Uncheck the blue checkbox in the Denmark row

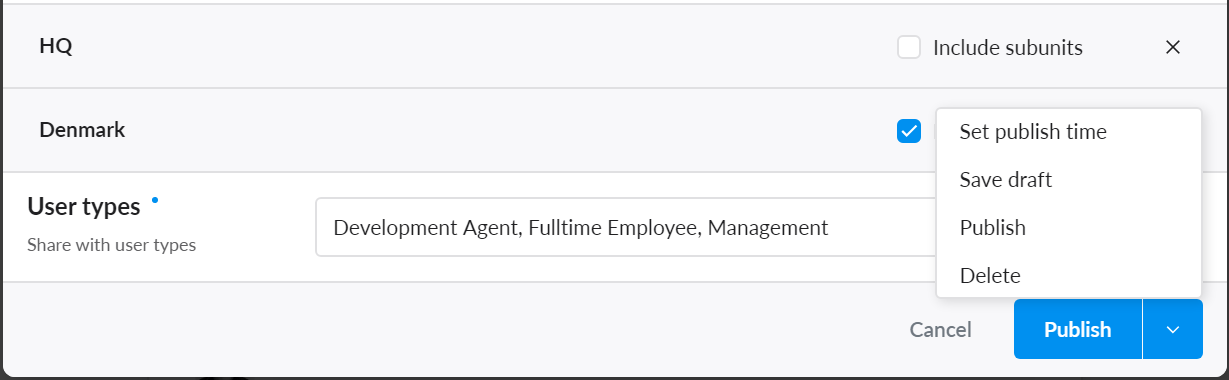pyautogui.click(x=909, y=131)
